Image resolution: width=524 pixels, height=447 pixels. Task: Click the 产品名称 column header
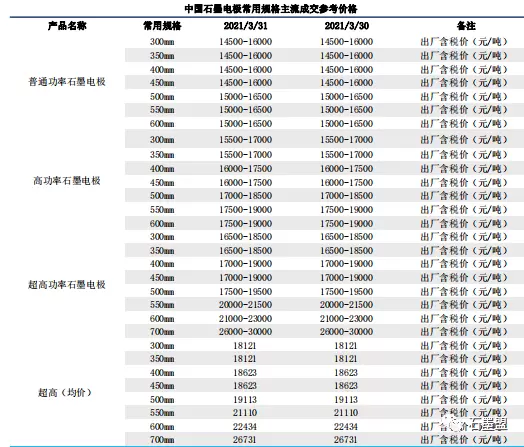tap(67, 26)
